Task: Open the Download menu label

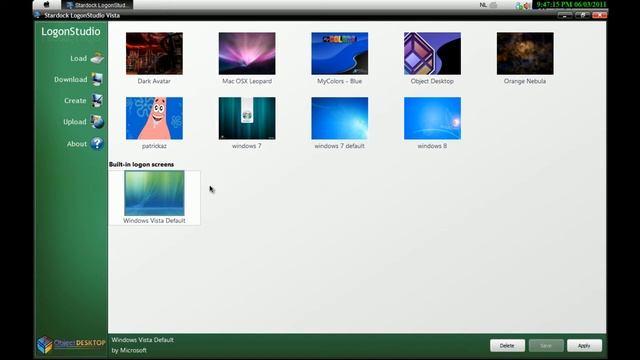Action: coord(71,79)
